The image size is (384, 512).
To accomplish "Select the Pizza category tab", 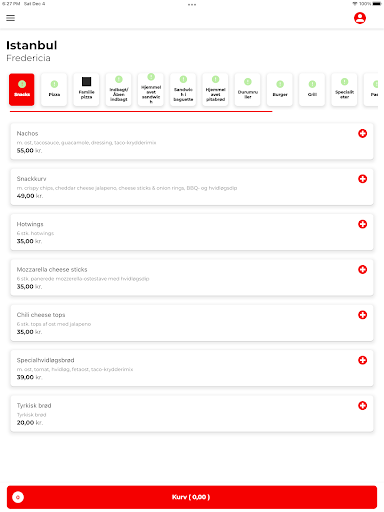I will coord(54,89).
